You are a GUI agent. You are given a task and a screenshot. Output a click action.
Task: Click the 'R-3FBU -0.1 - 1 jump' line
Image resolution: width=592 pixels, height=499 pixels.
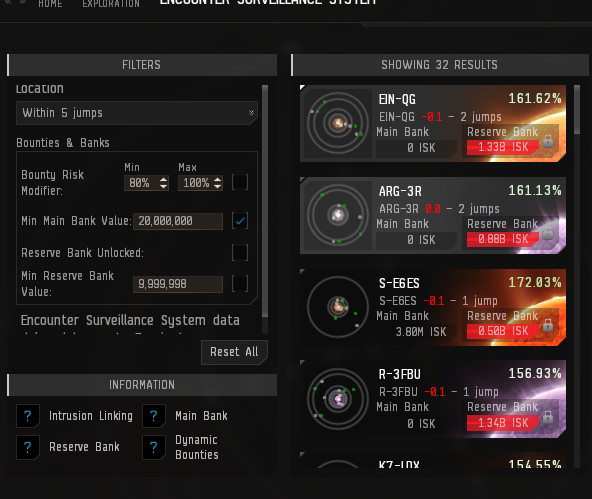tap(439, 392)
